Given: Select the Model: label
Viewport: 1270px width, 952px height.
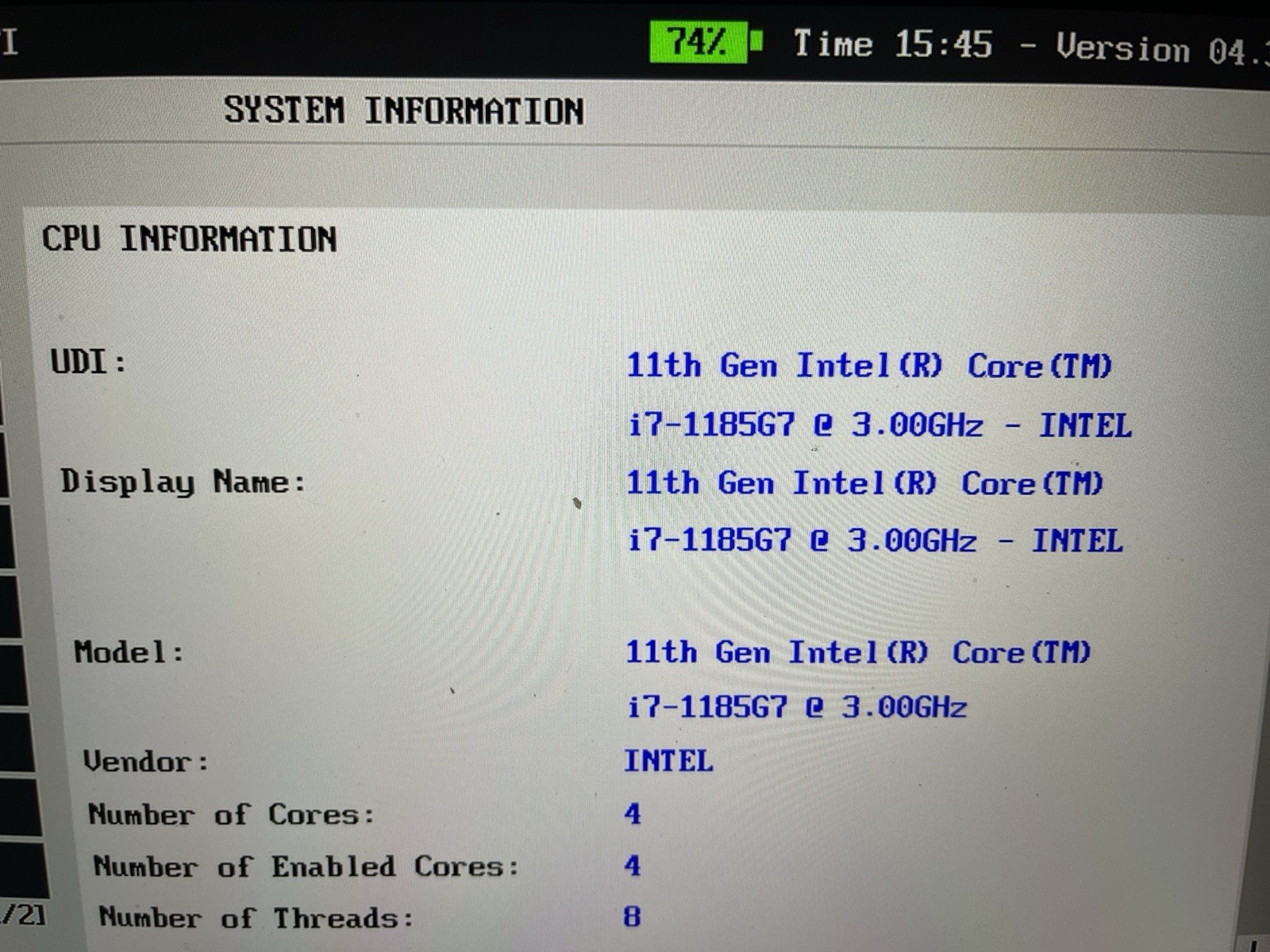Looking at the screenshot, I should (x=129, y=652).
